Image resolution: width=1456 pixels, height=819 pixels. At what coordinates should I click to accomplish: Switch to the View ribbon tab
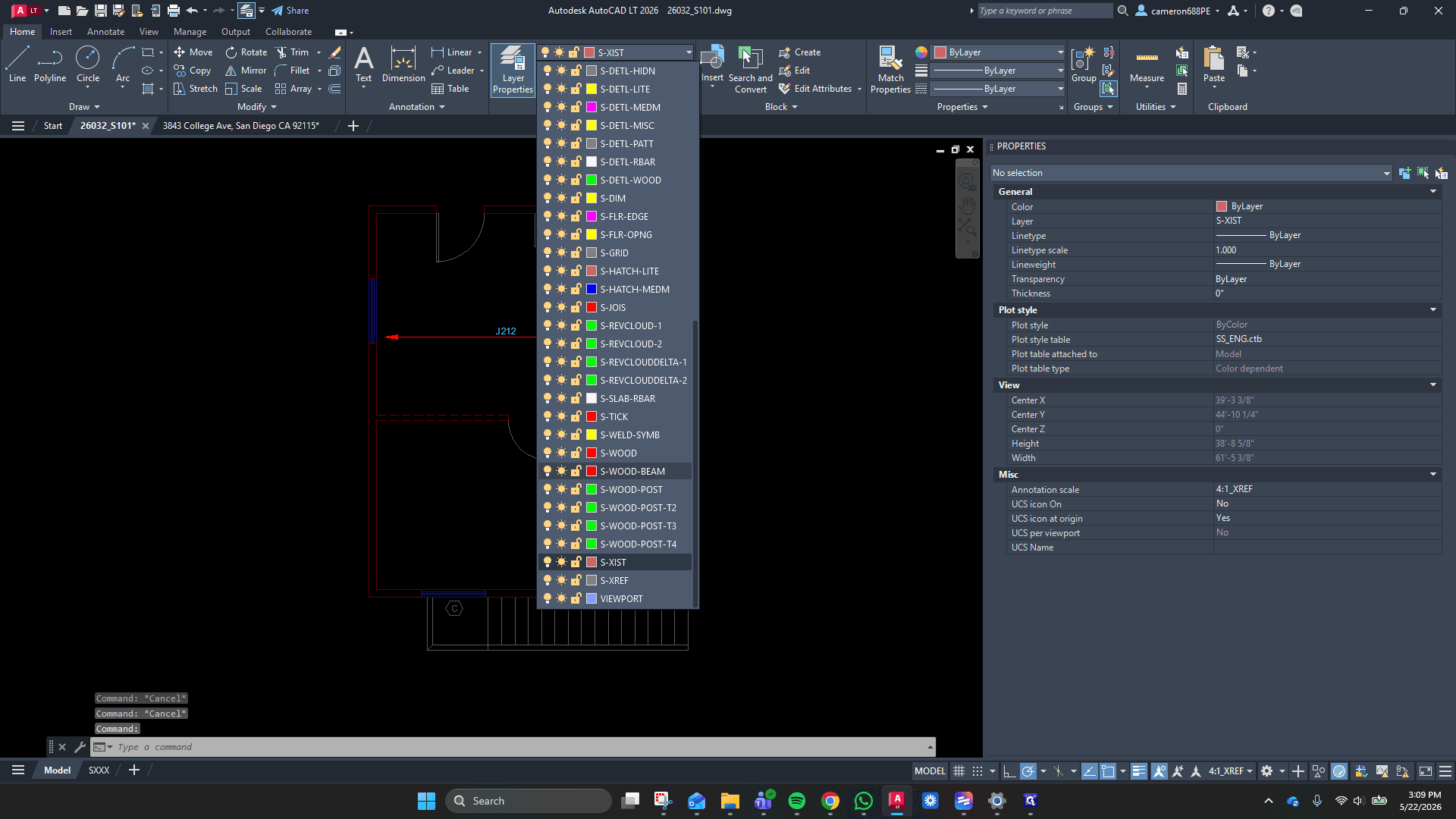click(149, 32)
